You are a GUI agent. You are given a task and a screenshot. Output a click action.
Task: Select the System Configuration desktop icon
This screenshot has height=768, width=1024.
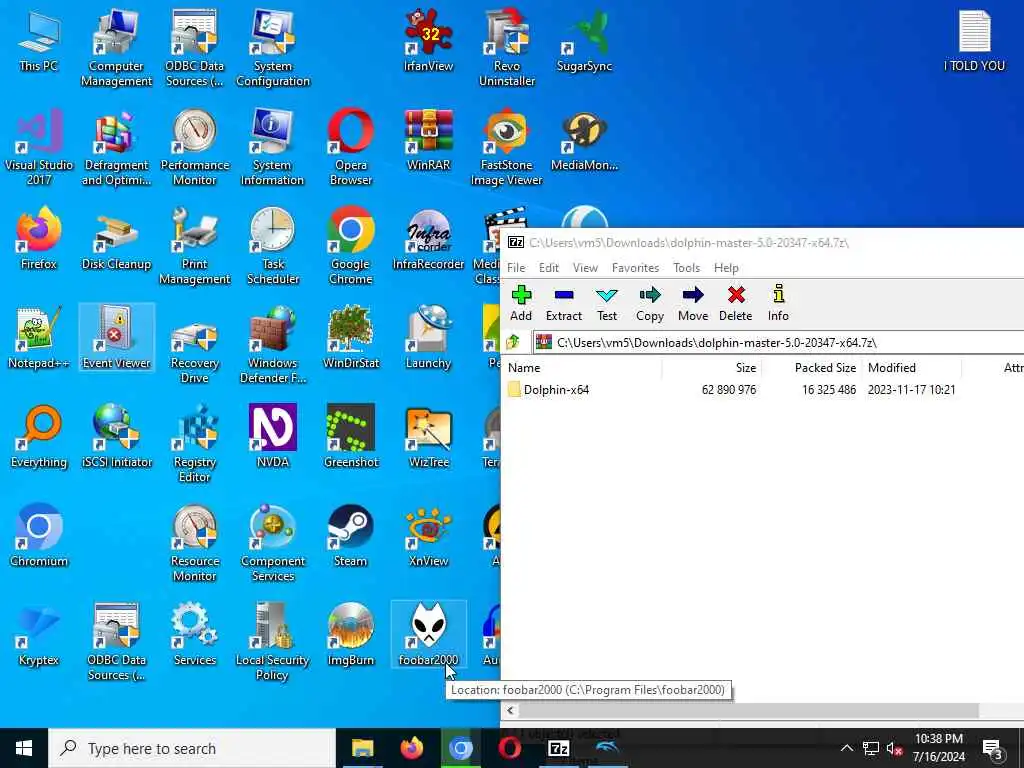point(273,48)
